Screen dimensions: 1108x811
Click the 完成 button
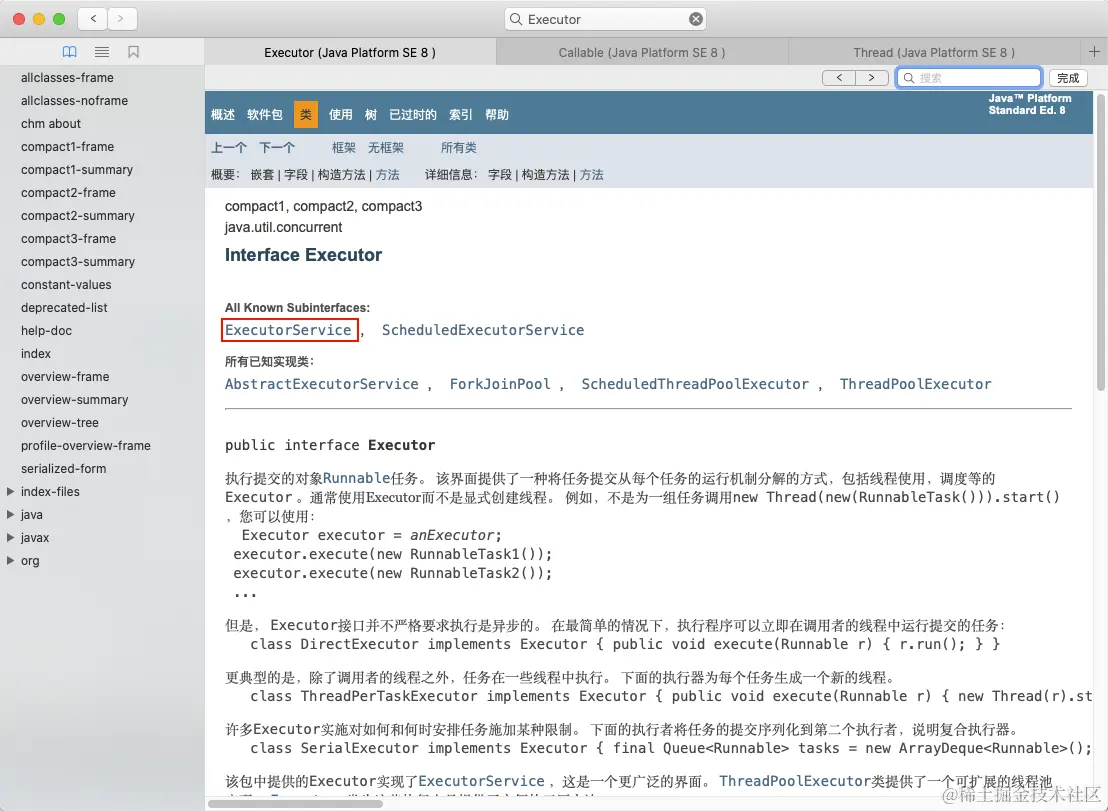[x=1067, y=77]
